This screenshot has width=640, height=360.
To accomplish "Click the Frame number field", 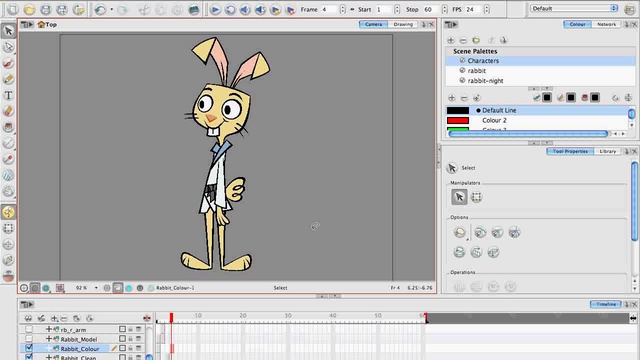I will pos(329,9).
